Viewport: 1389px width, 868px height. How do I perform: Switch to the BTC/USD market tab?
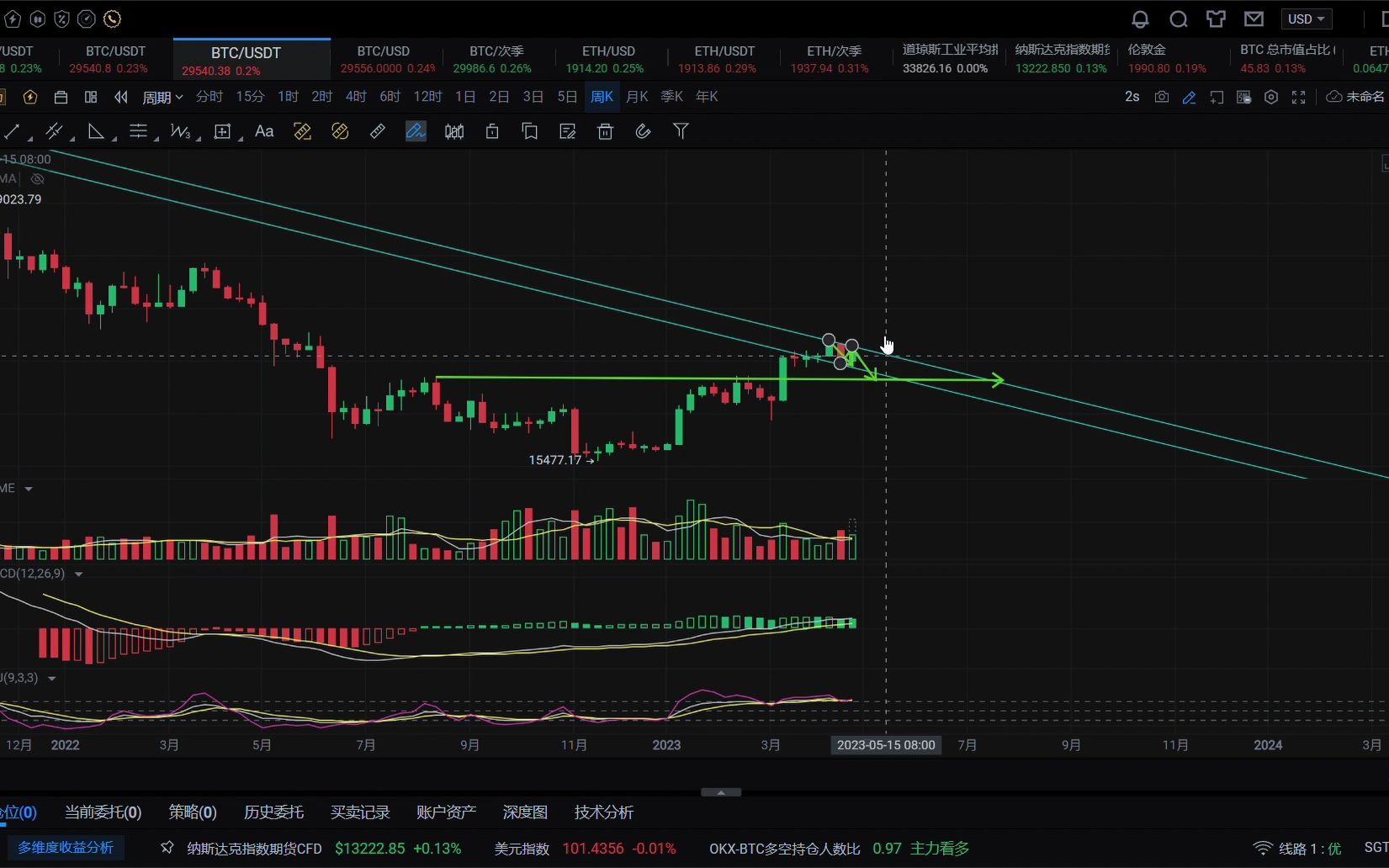coord(383,58)
